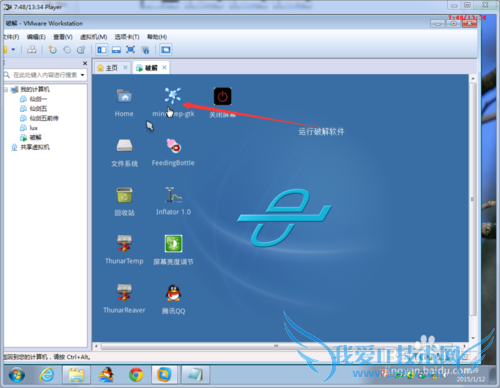Open the 编辑(E) menu
Image resolution: width=500 pixels, height=388 pixels.
click(x=36, y=37)
